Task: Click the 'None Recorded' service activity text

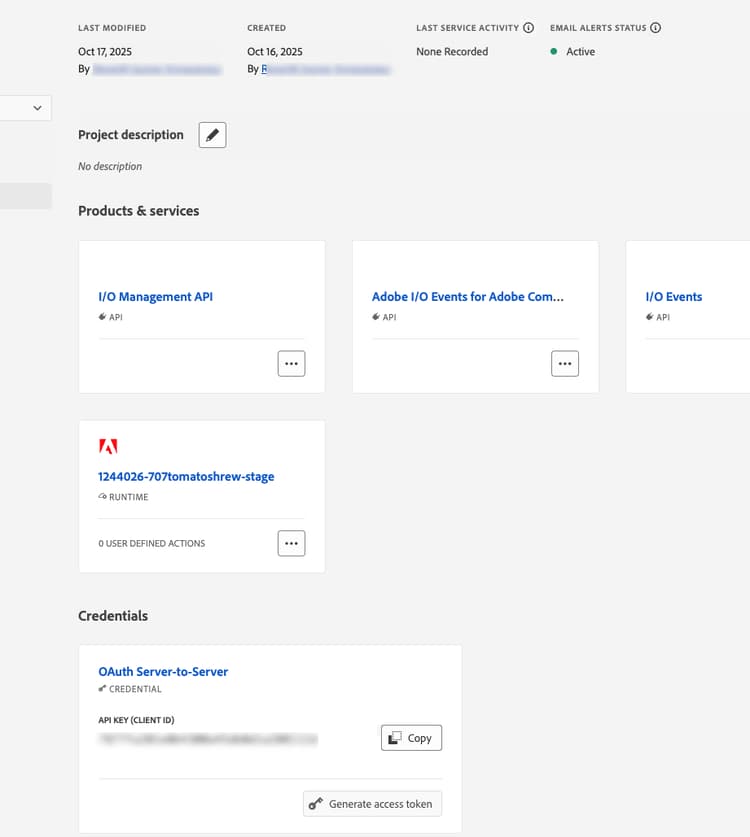Action: click(452, 52)
